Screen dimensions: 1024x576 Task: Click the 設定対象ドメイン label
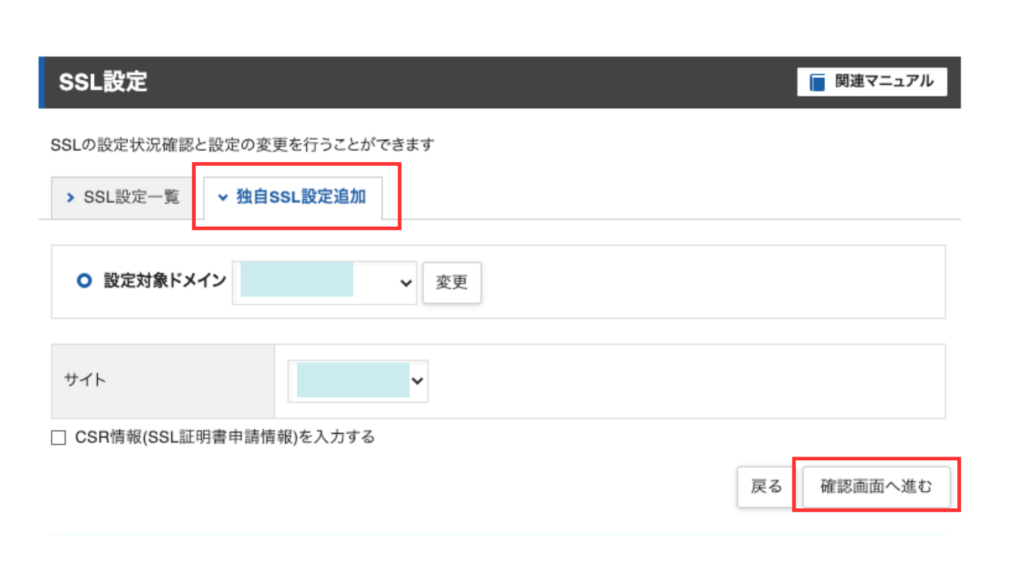(165, 281)
